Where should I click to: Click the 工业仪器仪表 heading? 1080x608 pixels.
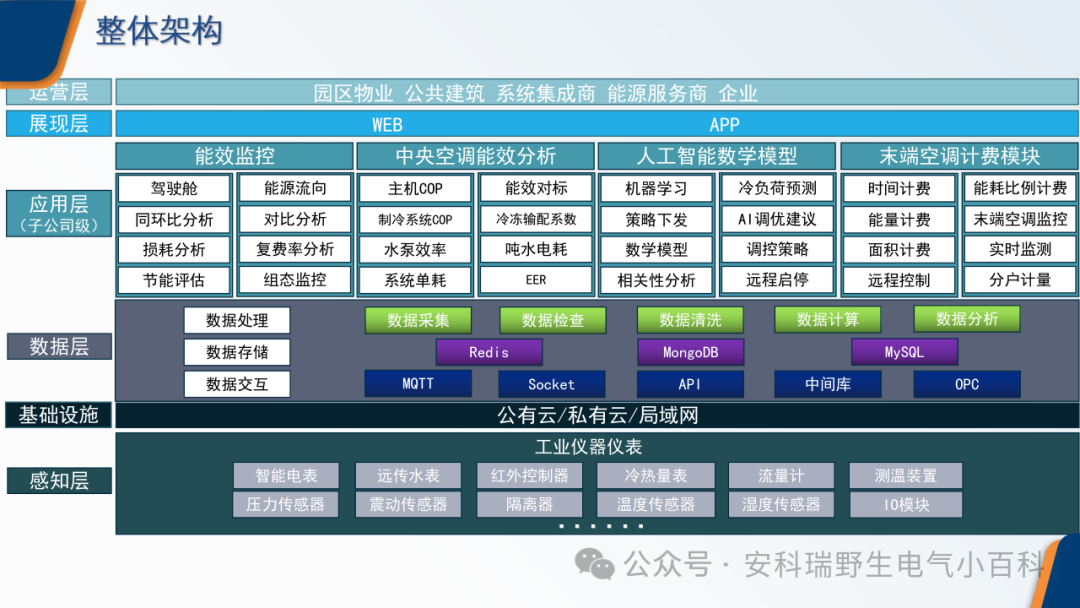click(589, 447)
